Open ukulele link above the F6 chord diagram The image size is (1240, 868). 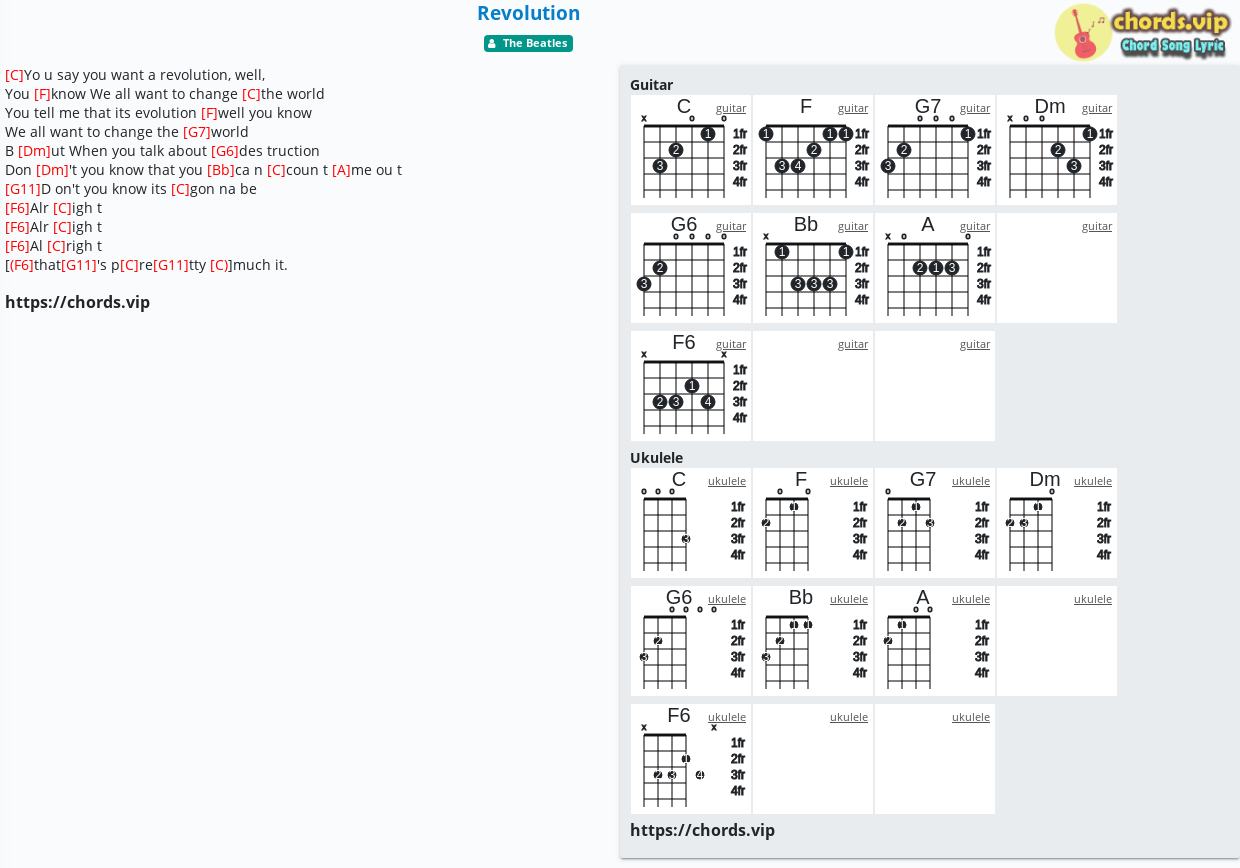pos(727,717)
